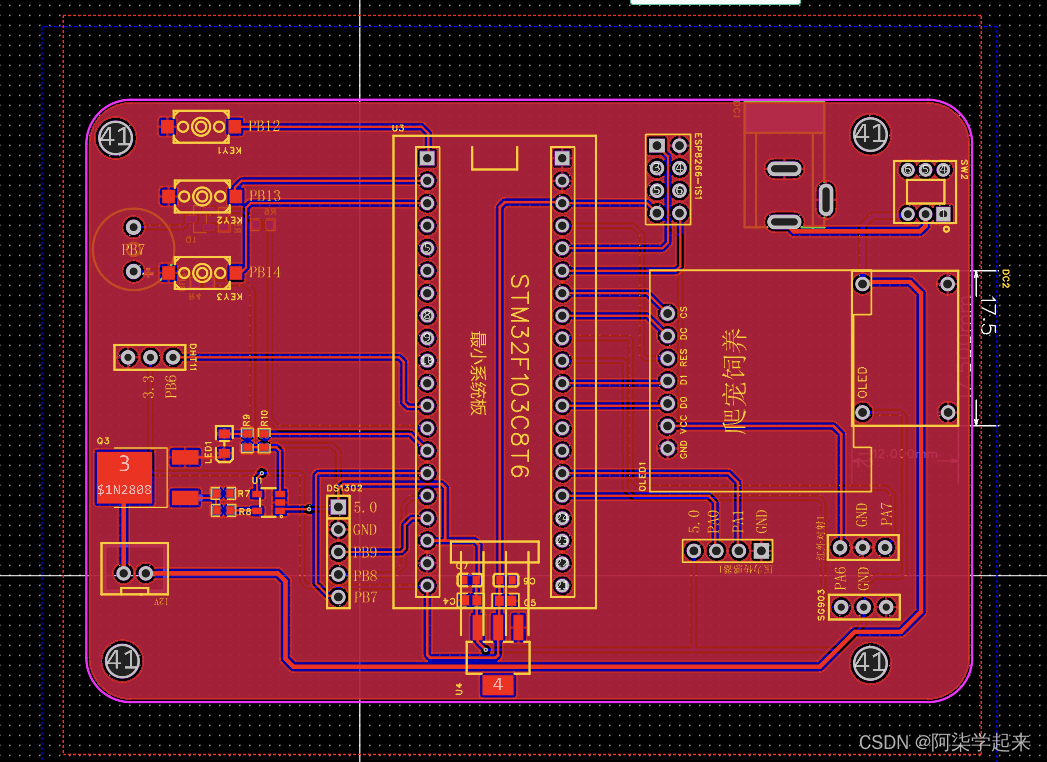This screenshot has height=762, width=1047.
Task: Click the bottom-right mounting hole 41
Action: 871,662
